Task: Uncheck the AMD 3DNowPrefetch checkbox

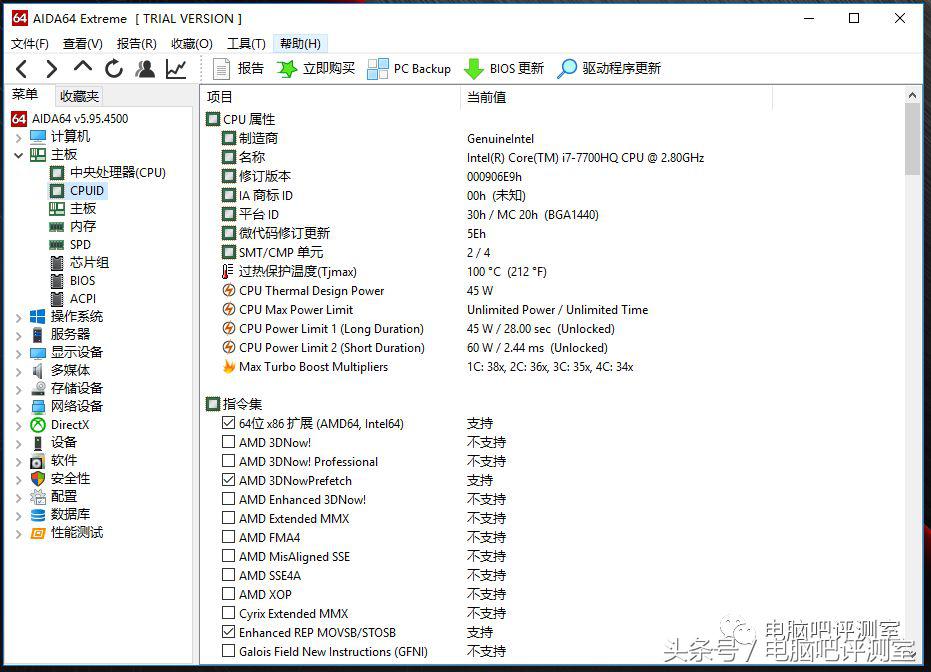Action: 229,480
